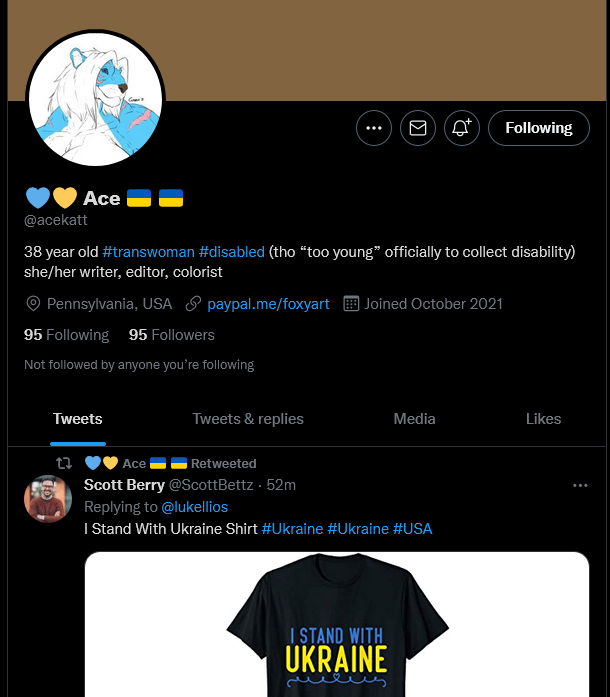Open the @lukellios mention link
The height and width of the screenshot is (697, 610).
pyautogui.click(x=194, y=507)
